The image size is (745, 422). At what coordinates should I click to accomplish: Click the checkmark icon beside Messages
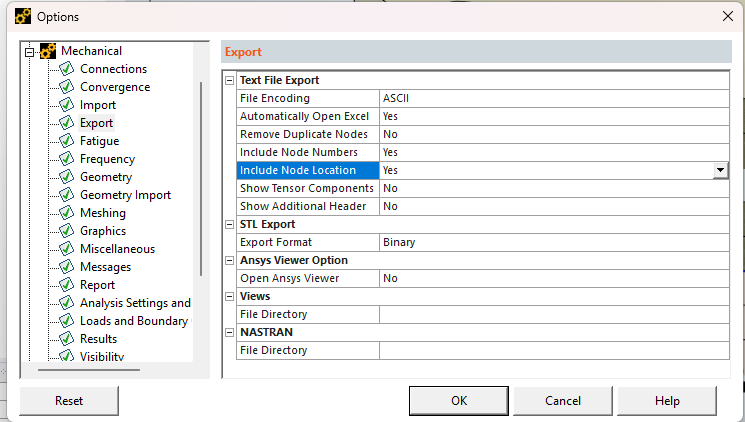click(x=67, y=267)
